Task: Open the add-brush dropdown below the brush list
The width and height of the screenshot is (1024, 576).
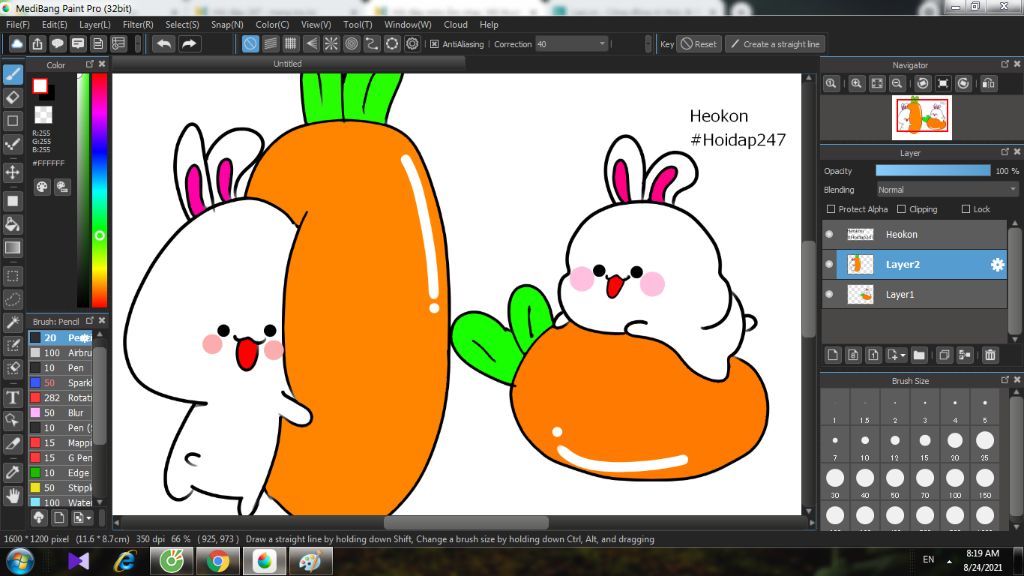Action: click(82, 518)
